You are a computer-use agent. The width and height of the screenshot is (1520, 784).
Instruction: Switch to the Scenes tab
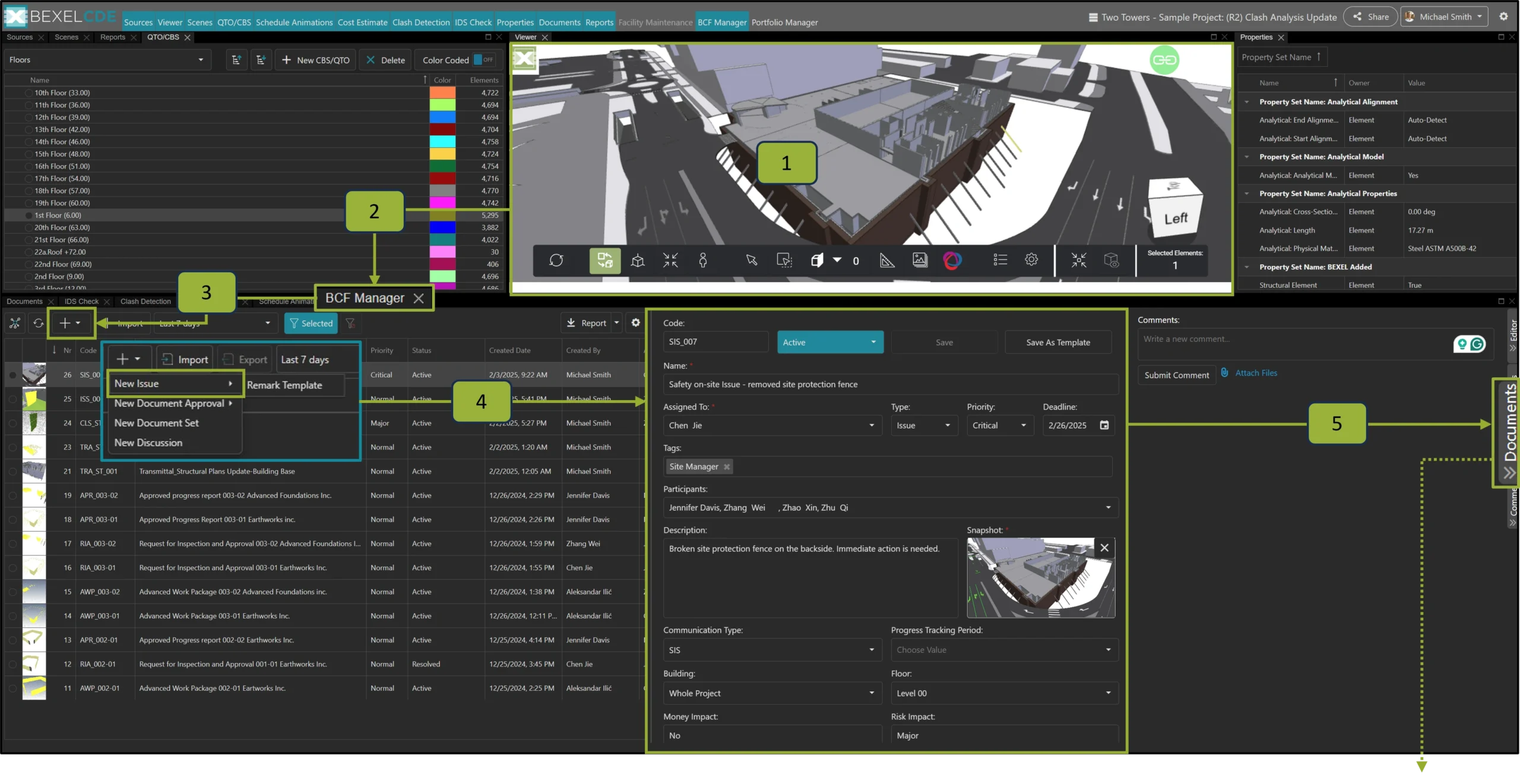pos(66,37)
